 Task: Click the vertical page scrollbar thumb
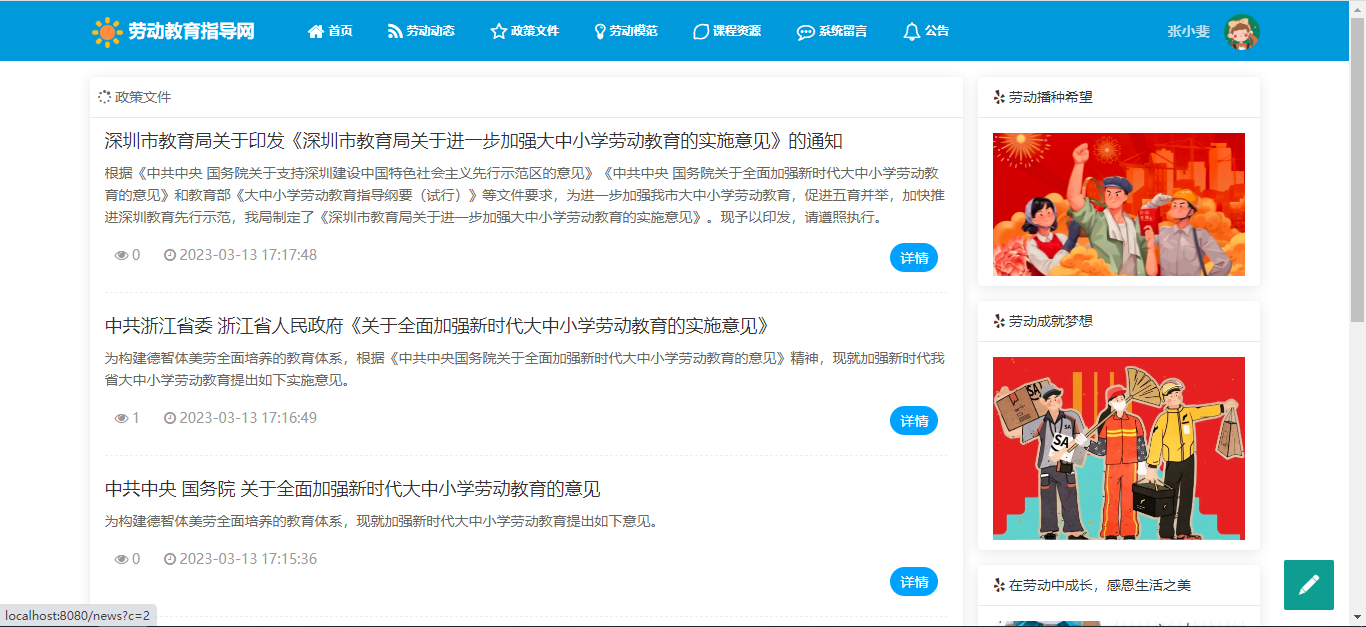1358,168
